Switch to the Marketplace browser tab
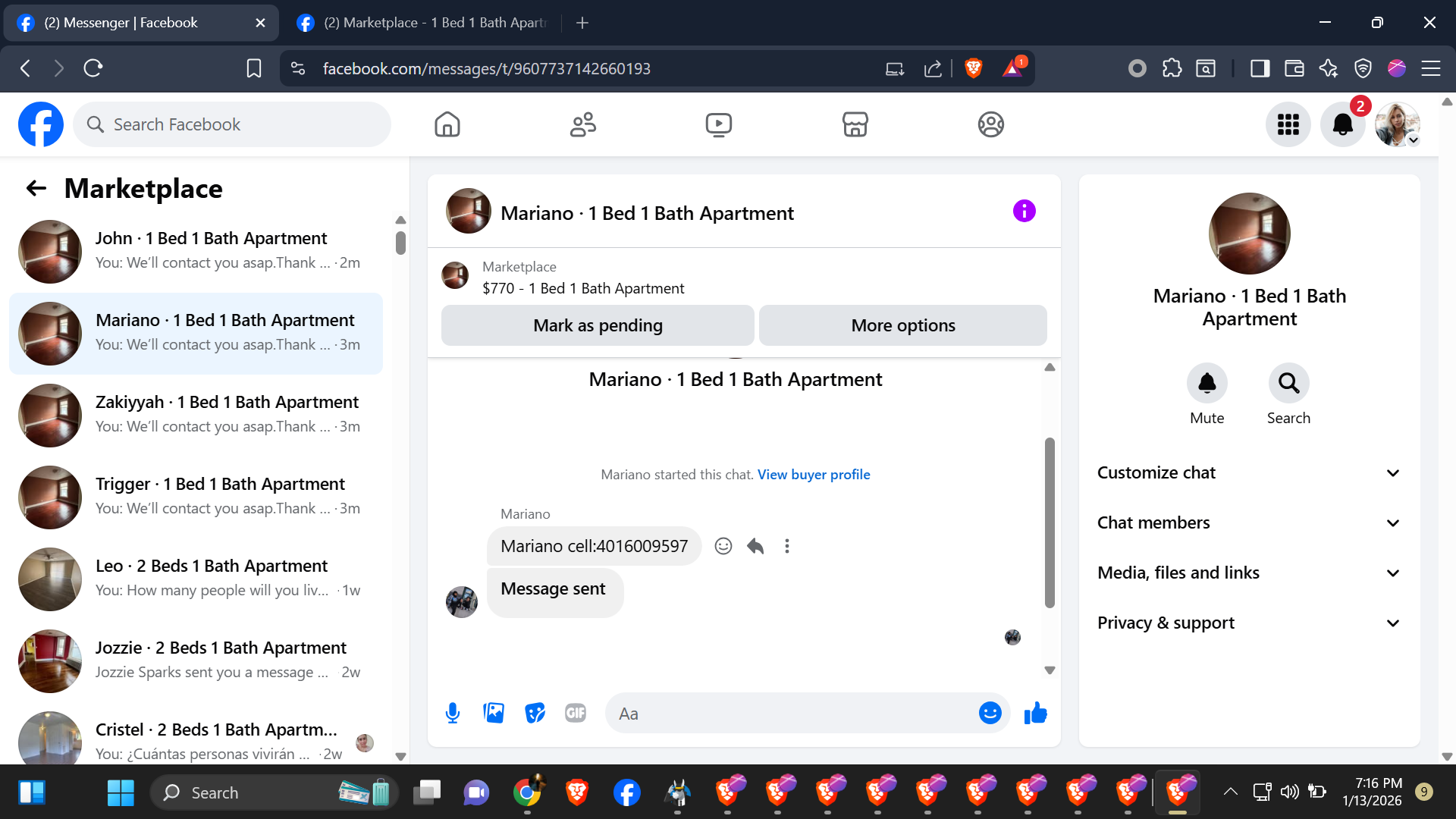Viewport: 1456px width, 819px height. click(x=425, y=23)
